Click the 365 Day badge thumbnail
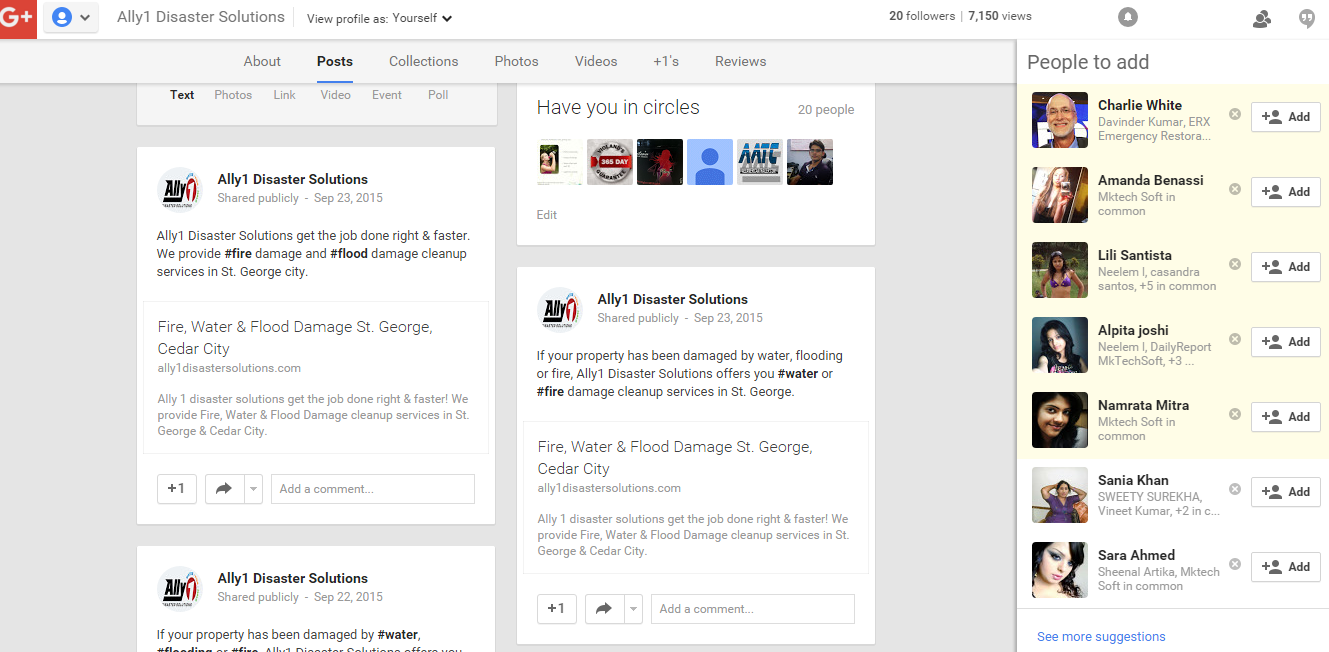This screenshot has height=652, width=1329. click(x=610, y=162)
